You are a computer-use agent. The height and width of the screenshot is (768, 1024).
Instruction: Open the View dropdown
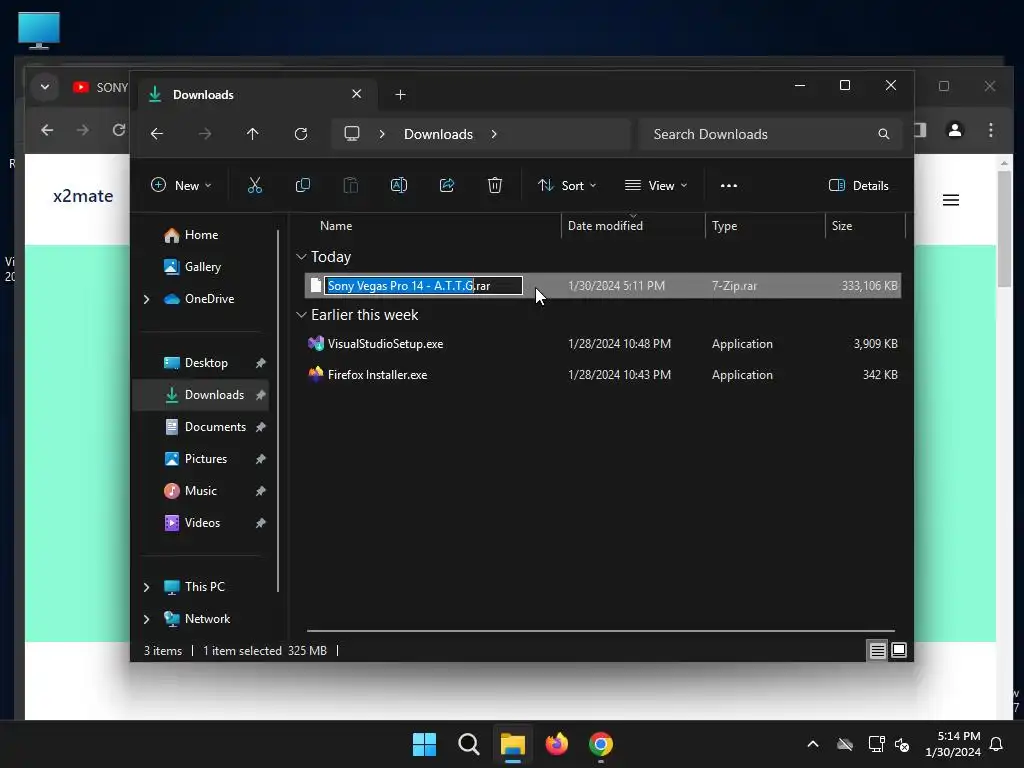pyautogui.click(x=656, y=185)
